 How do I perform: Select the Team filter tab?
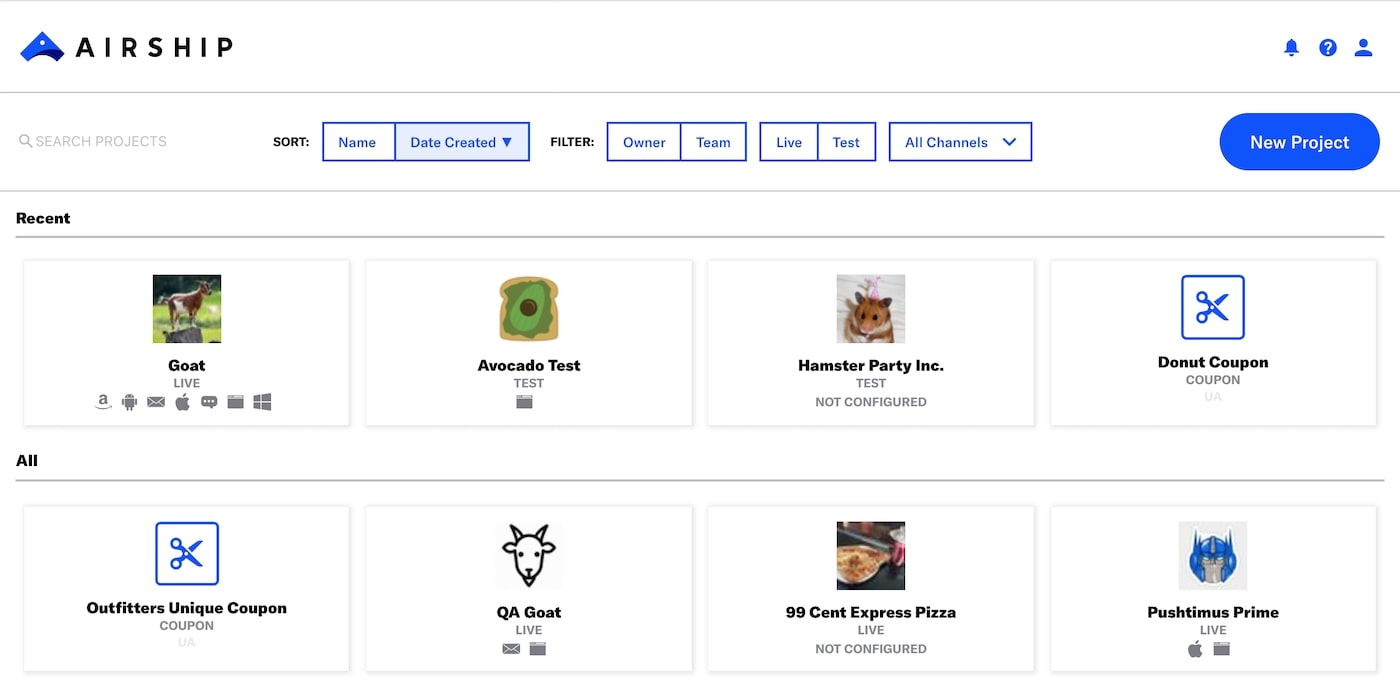coord(713,141)
